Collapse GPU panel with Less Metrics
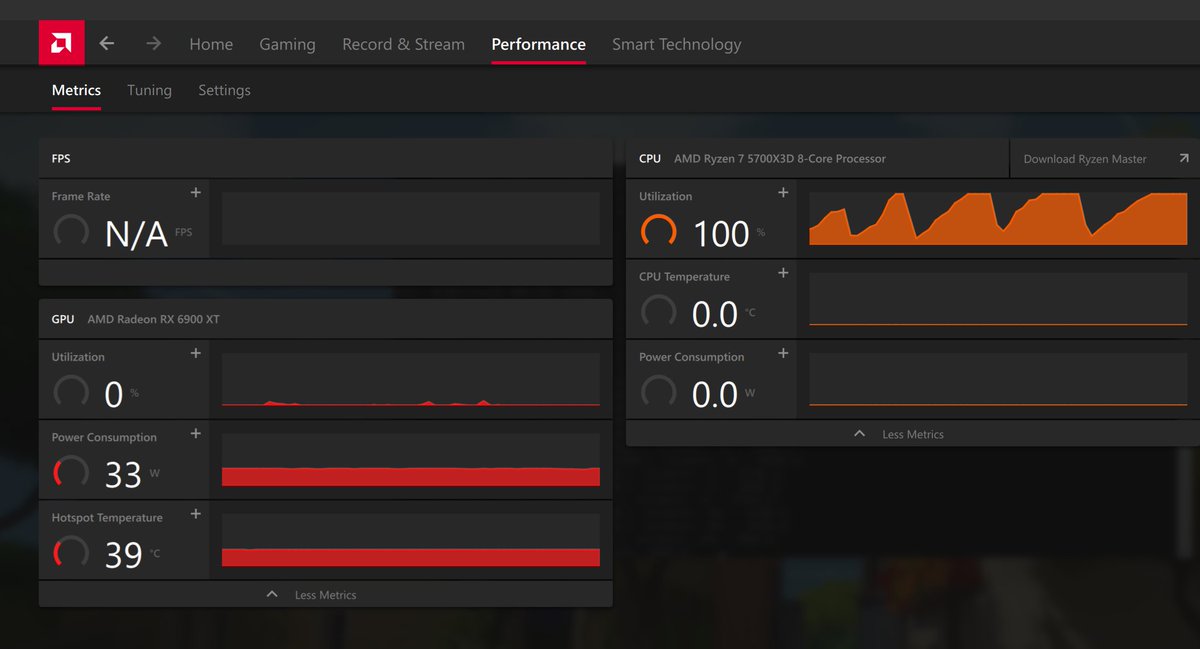The height and width of the screenshot is (649, 1200). pyautogui.click(x=325, y=594)
